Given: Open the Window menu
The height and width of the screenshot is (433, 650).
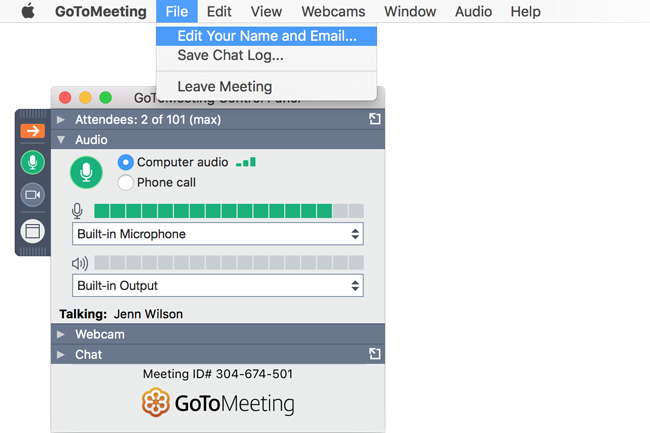Looking at the screenshot, I should [x=410, y=11].
